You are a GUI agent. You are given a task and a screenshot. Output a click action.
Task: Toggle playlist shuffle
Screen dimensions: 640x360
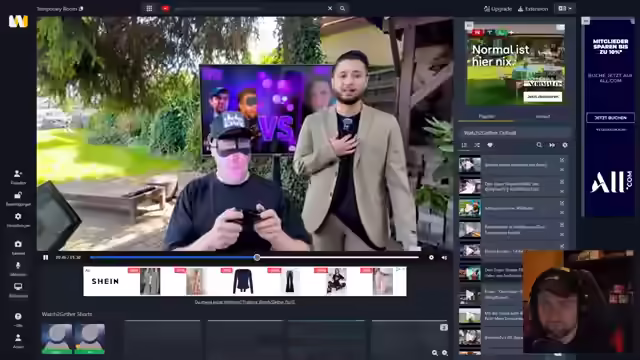coord(477,145)
